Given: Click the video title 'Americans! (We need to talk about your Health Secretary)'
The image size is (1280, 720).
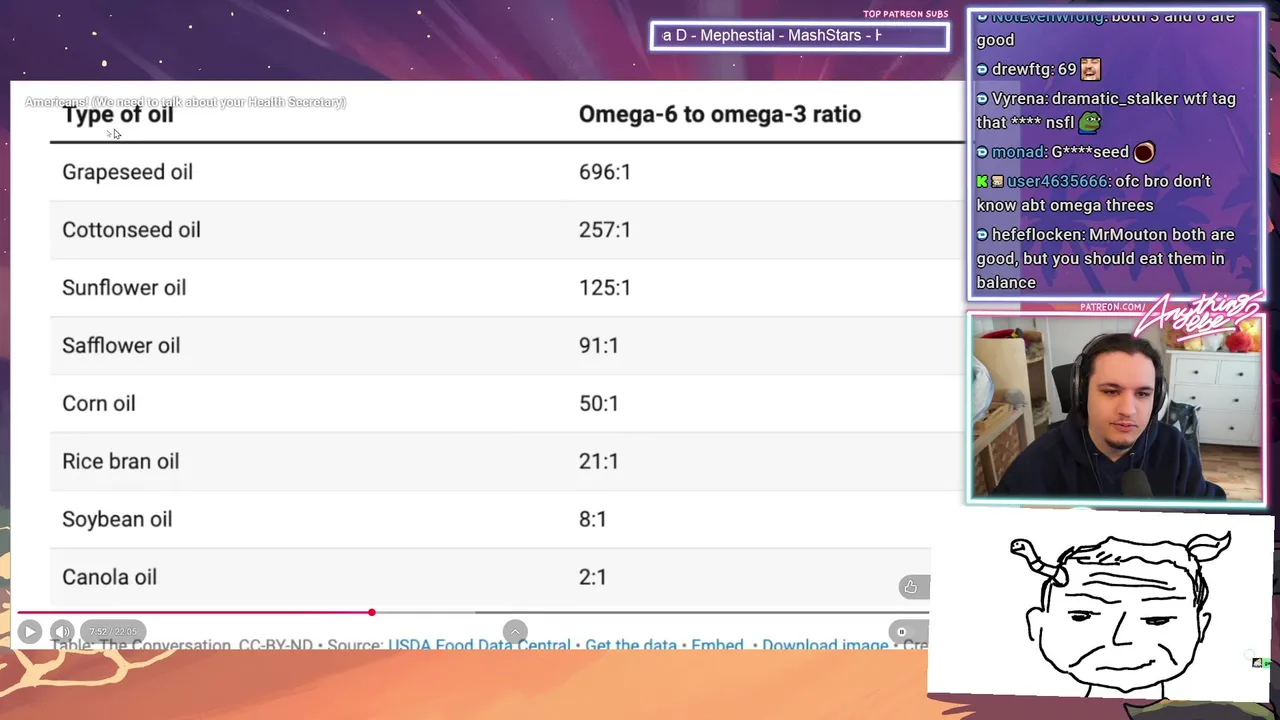Looking at the screenshot, I should pyautogui.click(x=185, y=102).
